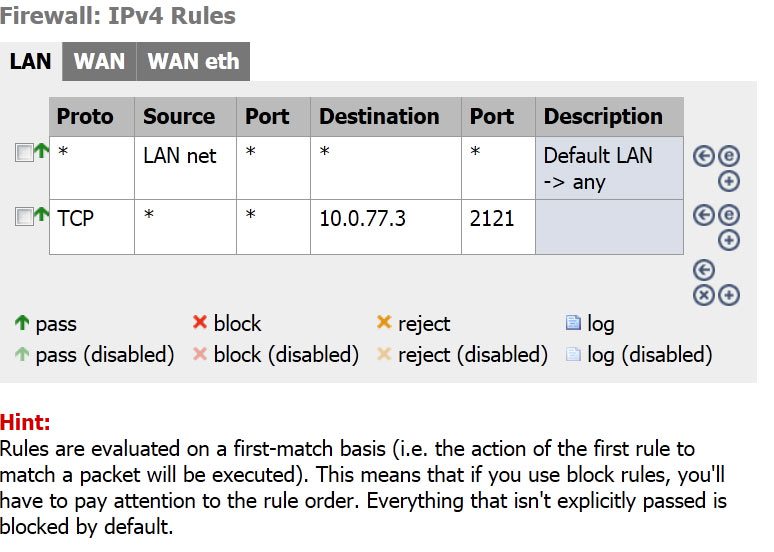Click the 2121 port cell
The height and width of the screenshot is (552, 774).
tap(492, 217)
